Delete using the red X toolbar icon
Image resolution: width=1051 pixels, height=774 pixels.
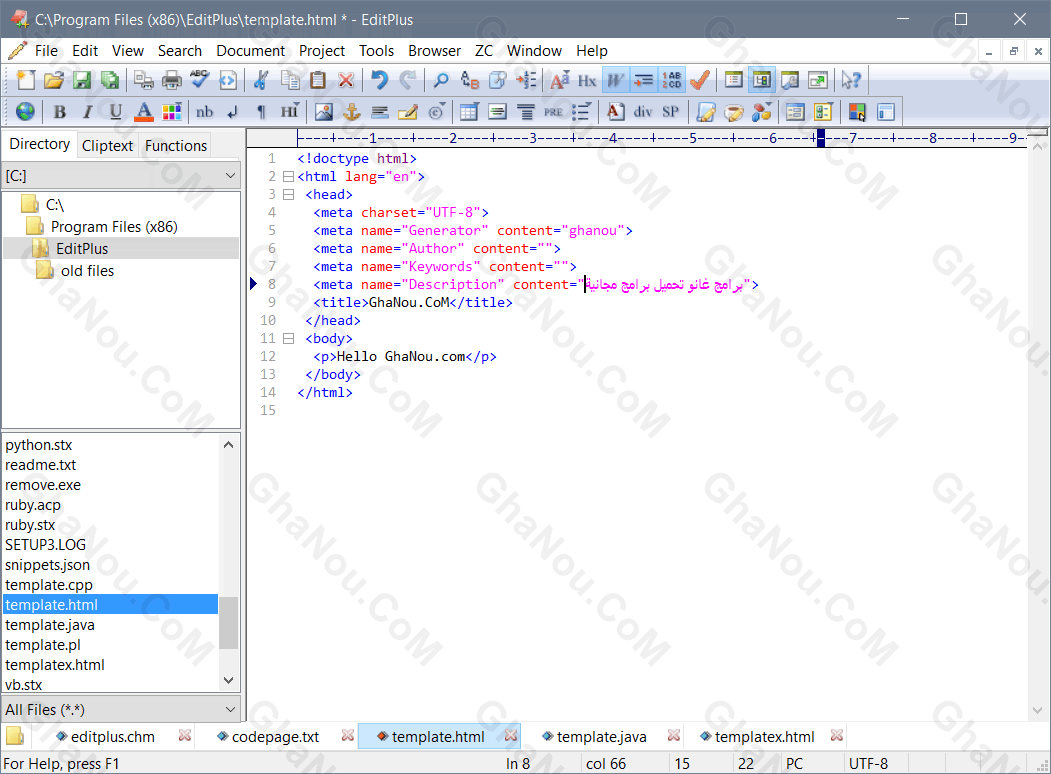click(x=346, y=80)
